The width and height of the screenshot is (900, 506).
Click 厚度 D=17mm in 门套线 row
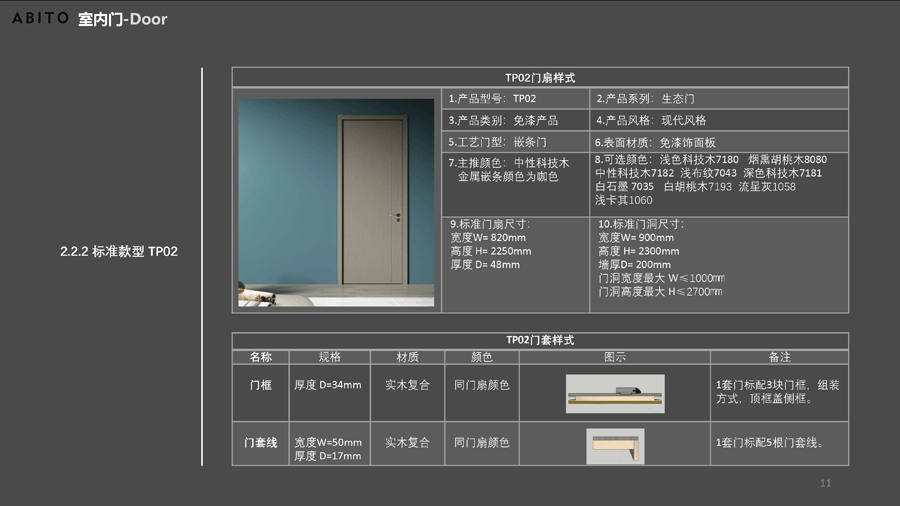coord(328,456)
